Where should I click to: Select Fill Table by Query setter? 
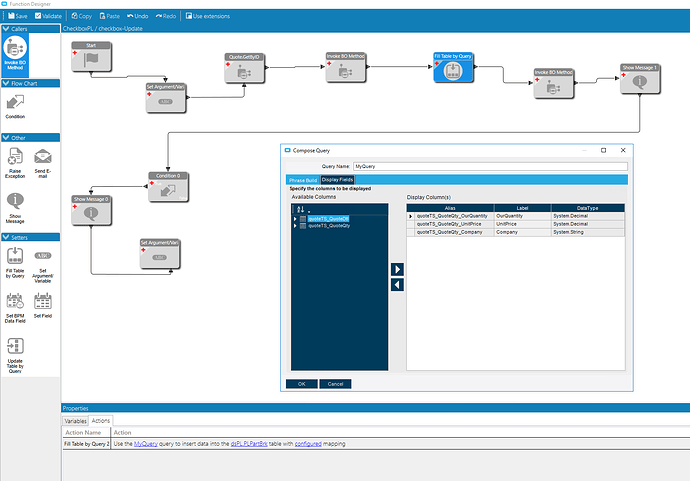click(x=15, y=263)
